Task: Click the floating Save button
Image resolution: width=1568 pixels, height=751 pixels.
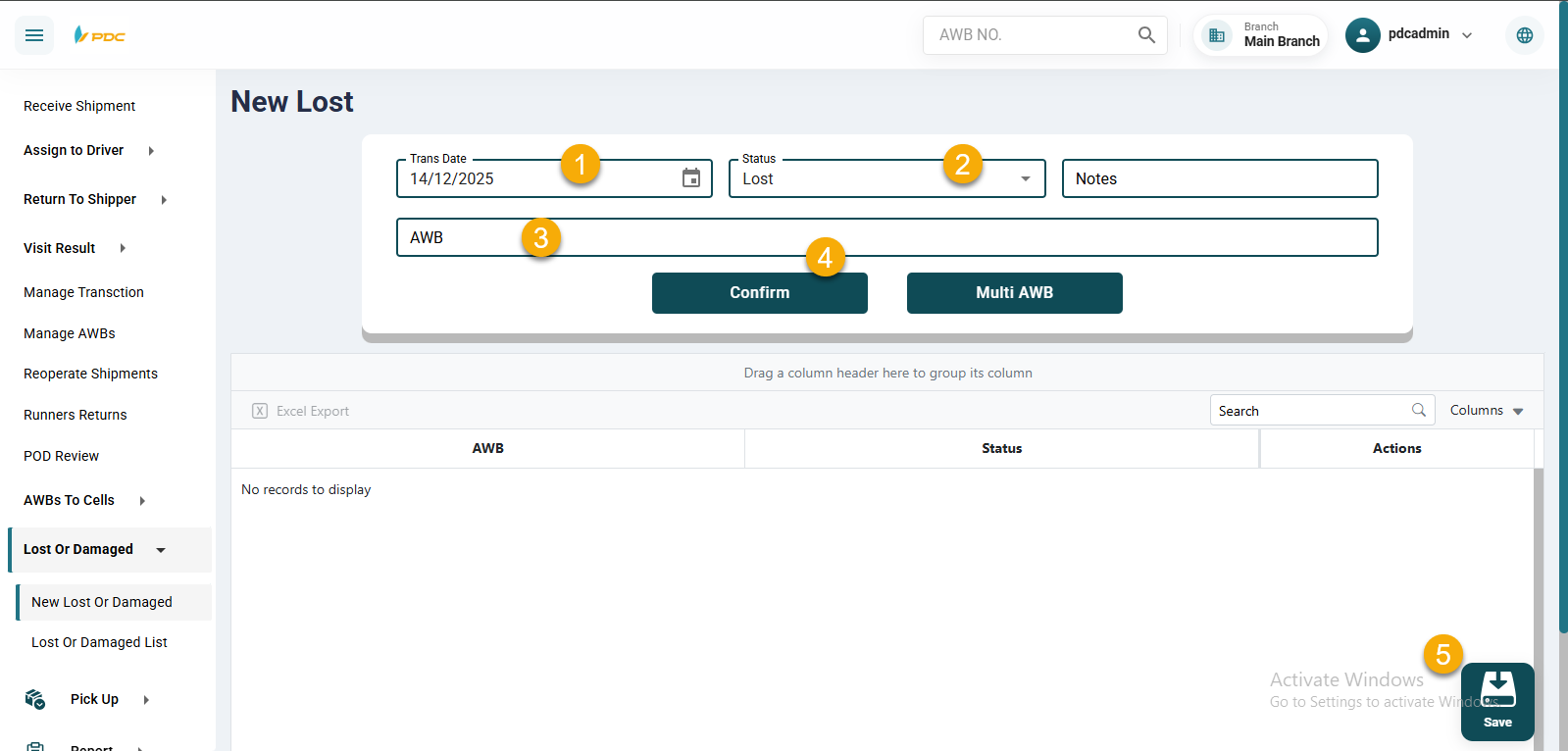Action: point(1497,702)
